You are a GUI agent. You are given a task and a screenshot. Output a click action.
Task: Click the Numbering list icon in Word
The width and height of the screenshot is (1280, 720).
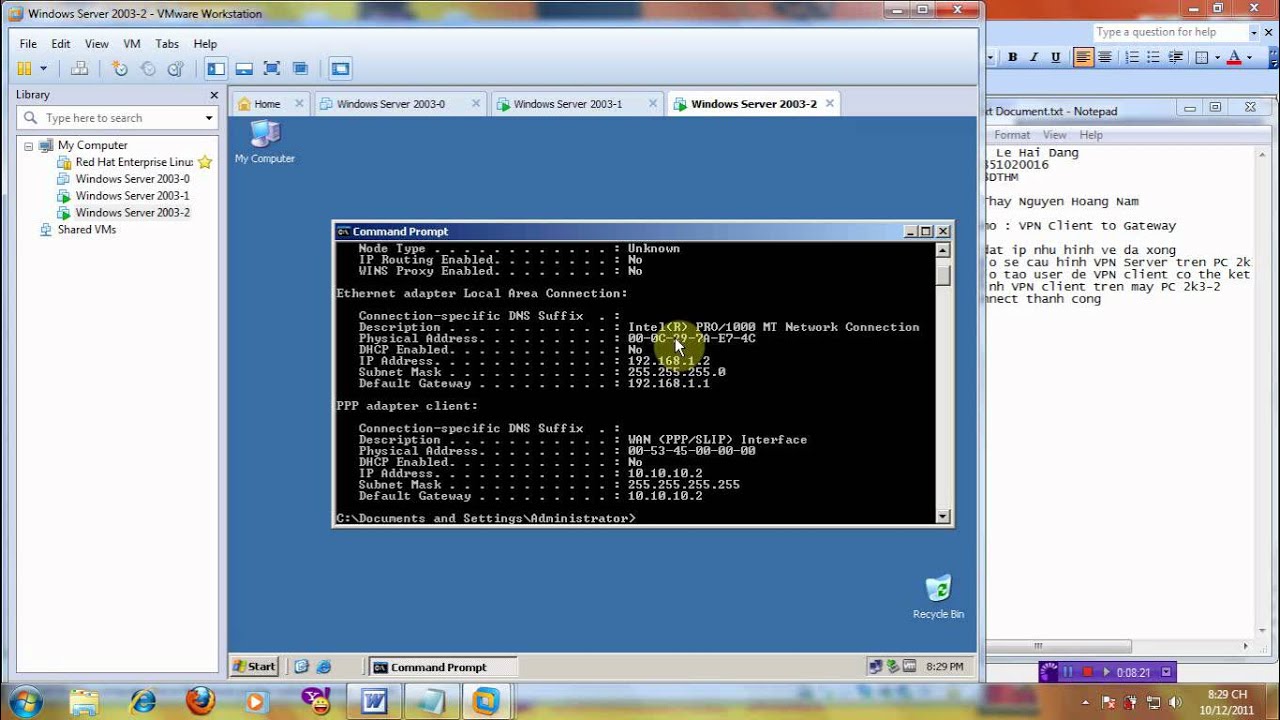click(x=1132, y=58)
